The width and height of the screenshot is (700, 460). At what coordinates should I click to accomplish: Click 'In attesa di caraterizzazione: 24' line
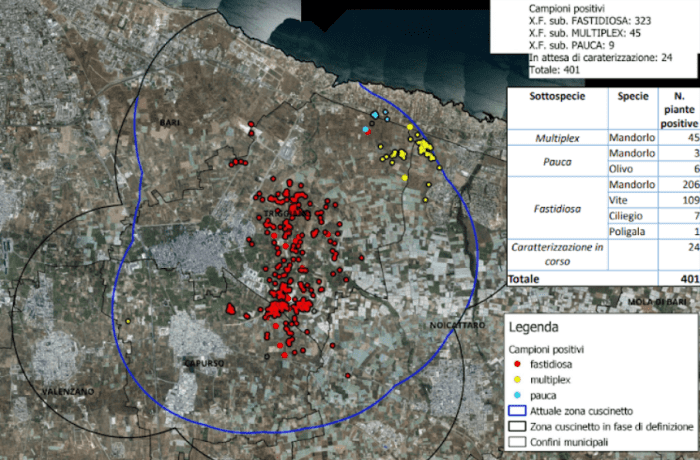click(600, 58)
